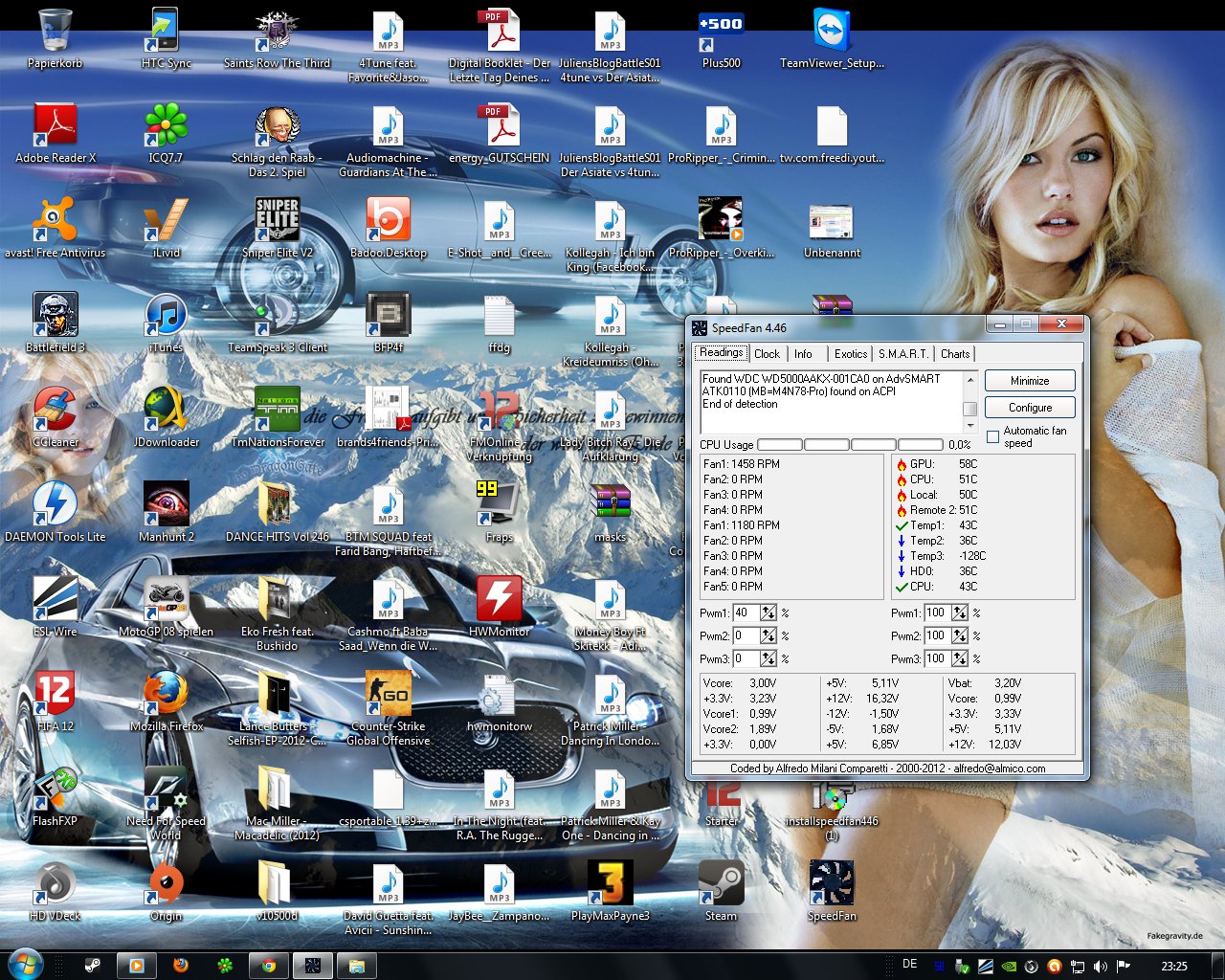The height and width of the screenshot is (980, 1225).
Task: Click the Vbat 3,20V voltage reading
Action: 985,683
